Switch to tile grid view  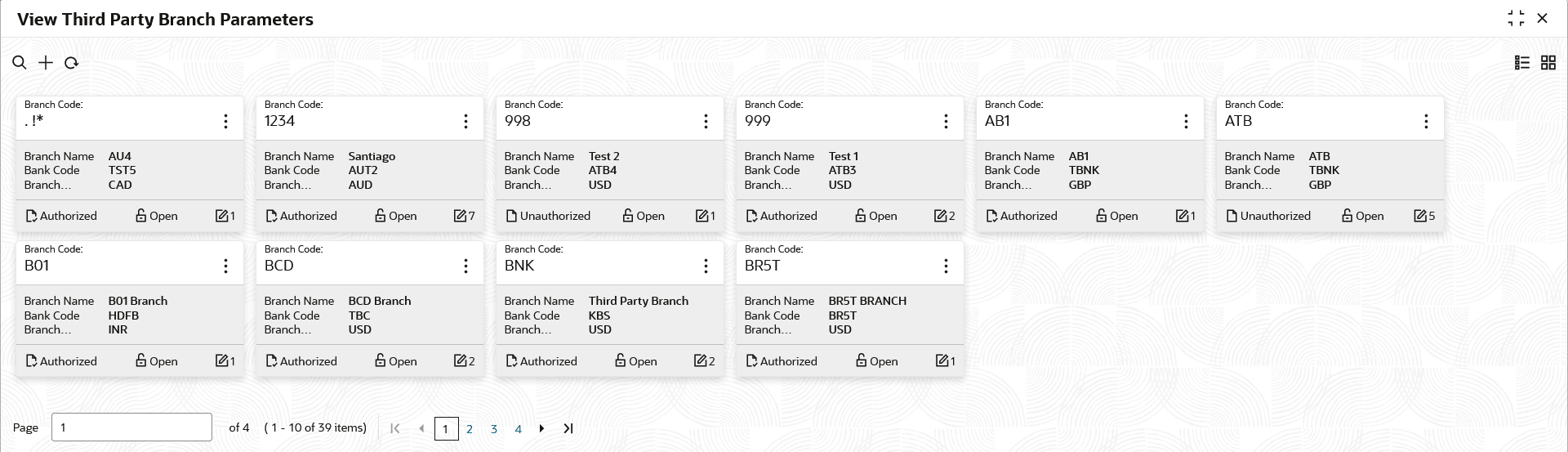tap(1548, 63)
